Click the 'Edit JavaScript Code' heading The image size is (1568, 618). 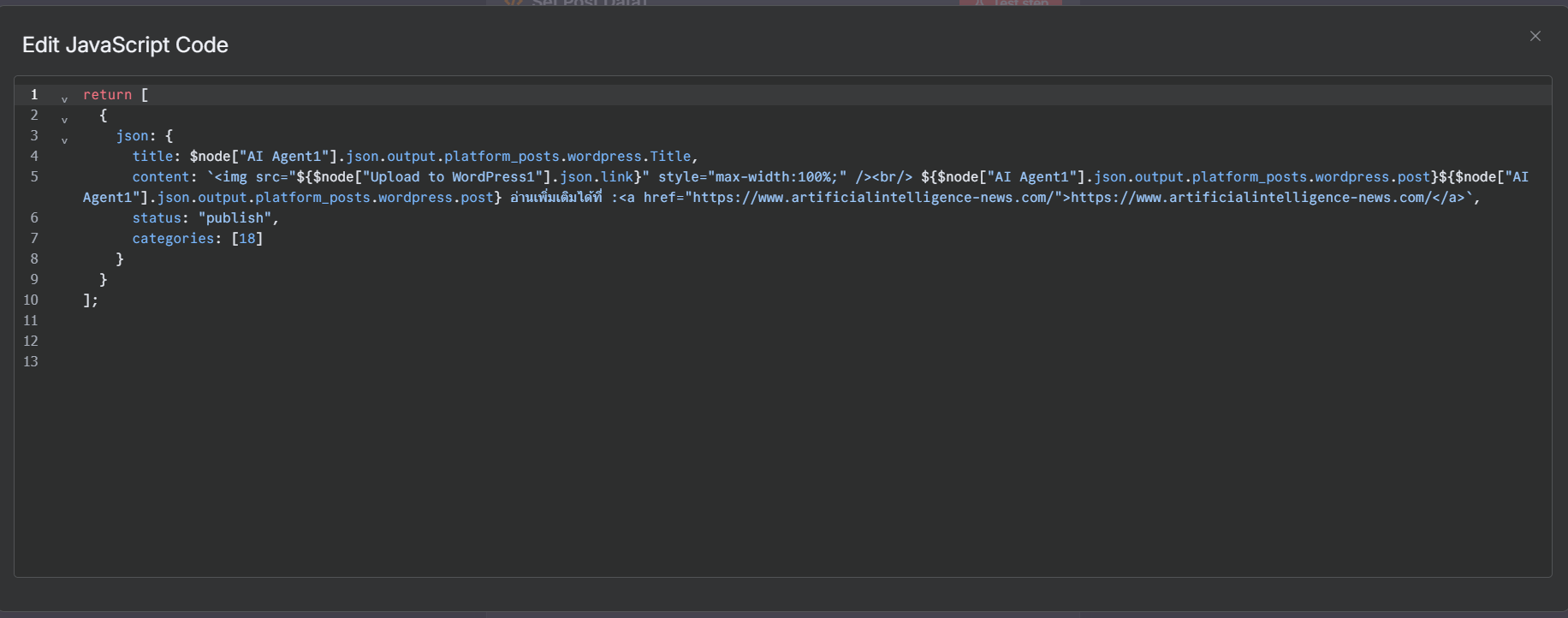coord(125,45)
